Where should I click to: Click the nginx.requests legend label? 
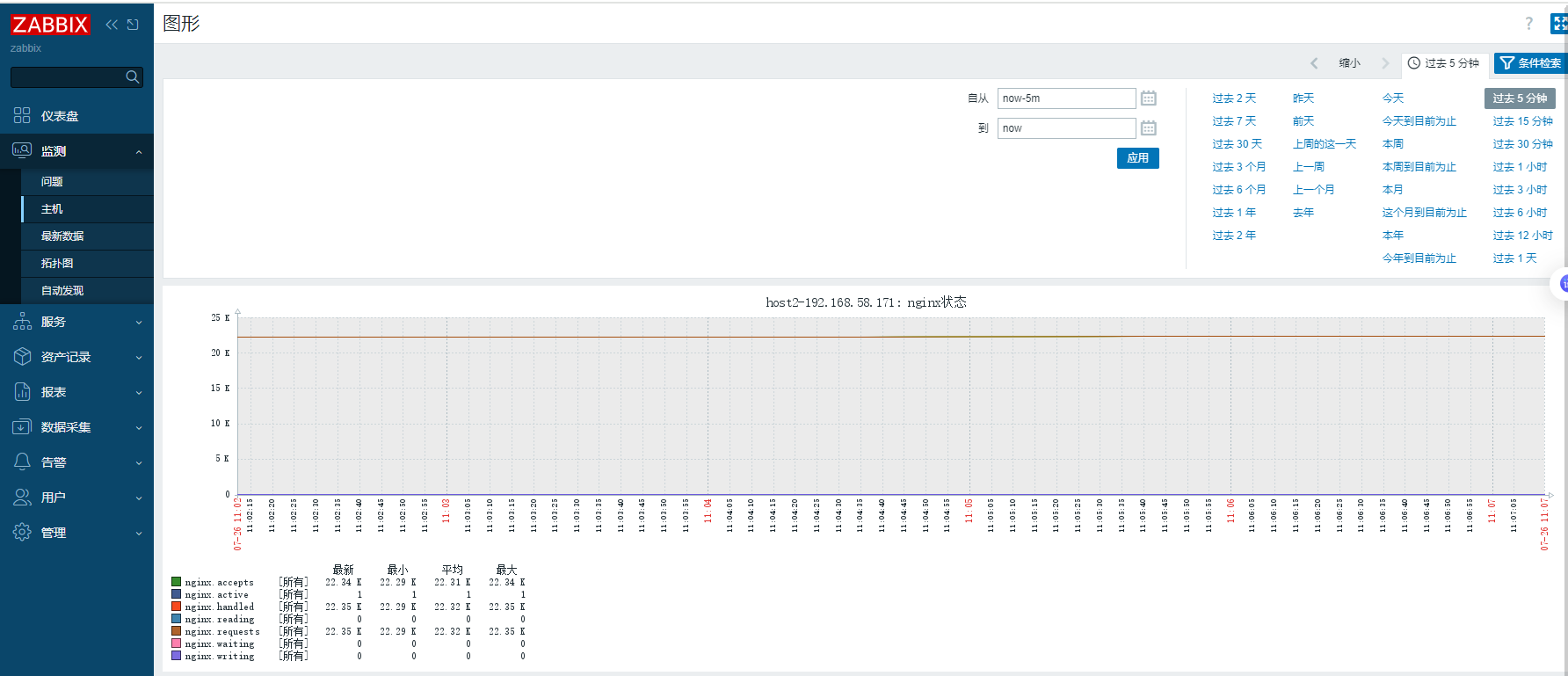(222, 631)
